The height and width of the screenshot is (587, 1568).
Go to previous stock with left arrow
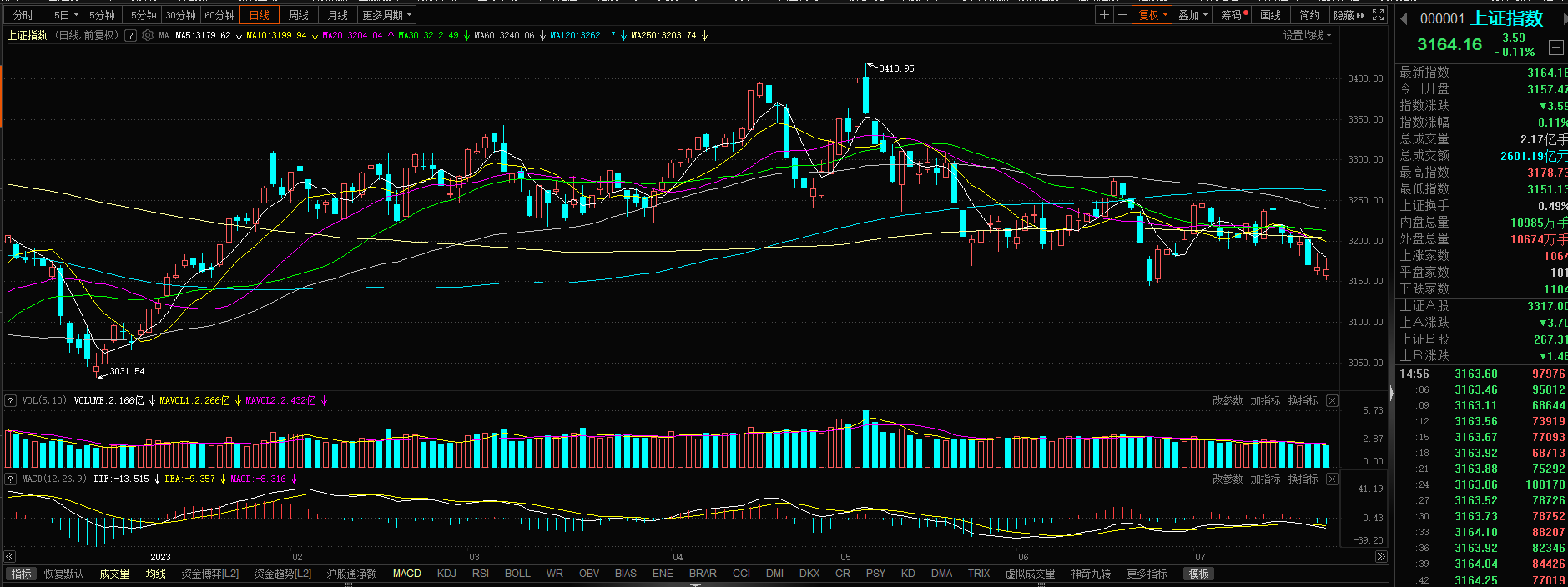click(x=1404, y=18)
